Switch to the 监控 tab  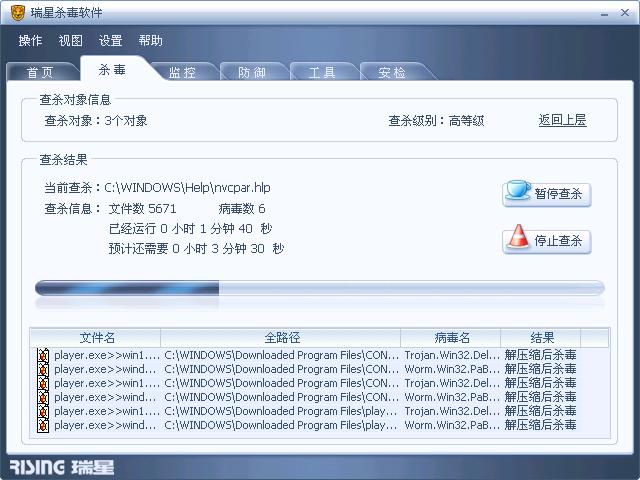point(182,72)
